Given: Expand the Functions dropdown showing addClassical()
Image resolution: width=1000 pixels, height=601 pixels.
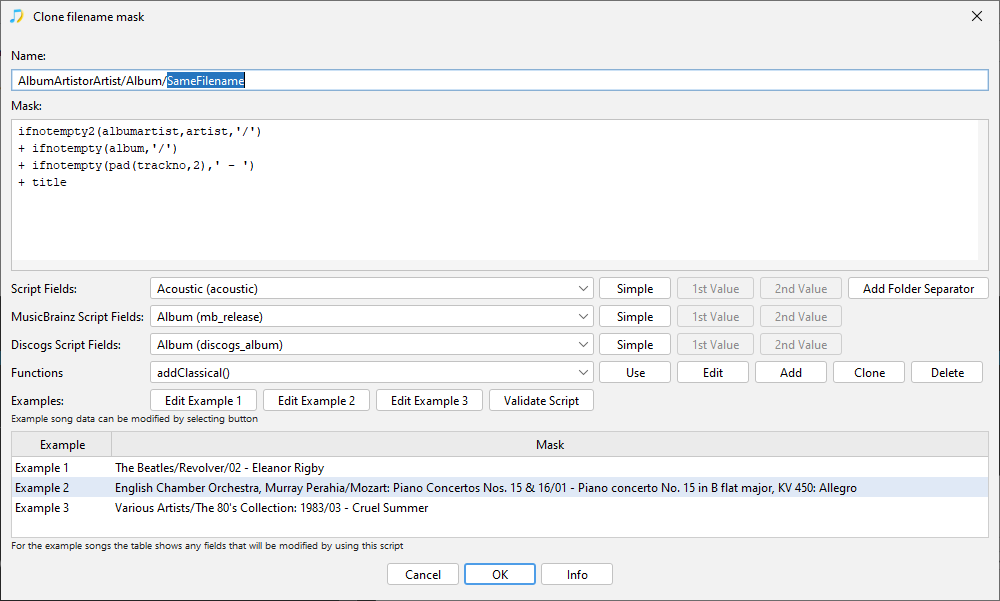Looking at the screenshot, I should pyautogui.click(x=372, y=373).
